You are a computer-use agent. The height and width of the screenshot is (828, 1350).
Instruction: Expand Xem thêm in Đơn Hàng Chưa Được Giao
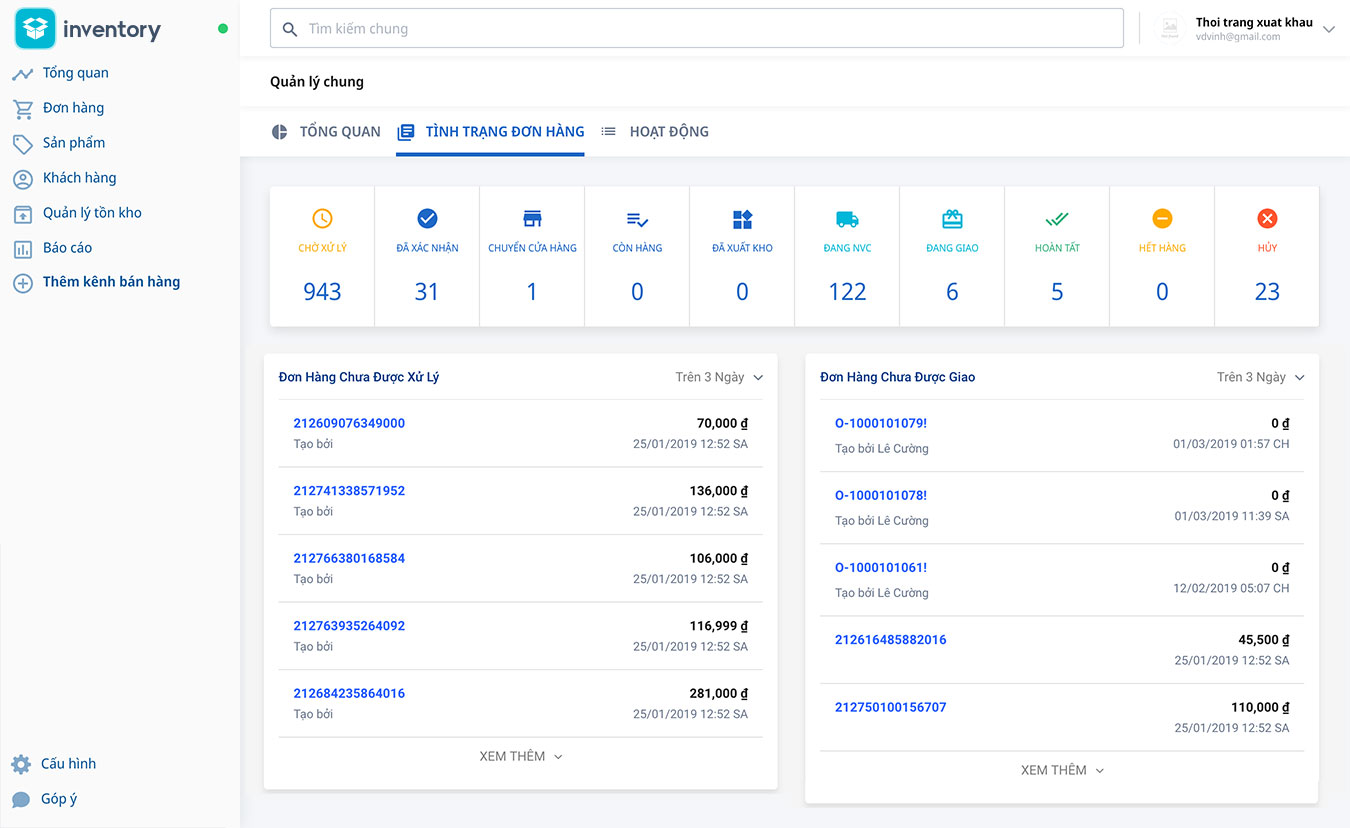pyautogui.click(x=1062, y=770)
